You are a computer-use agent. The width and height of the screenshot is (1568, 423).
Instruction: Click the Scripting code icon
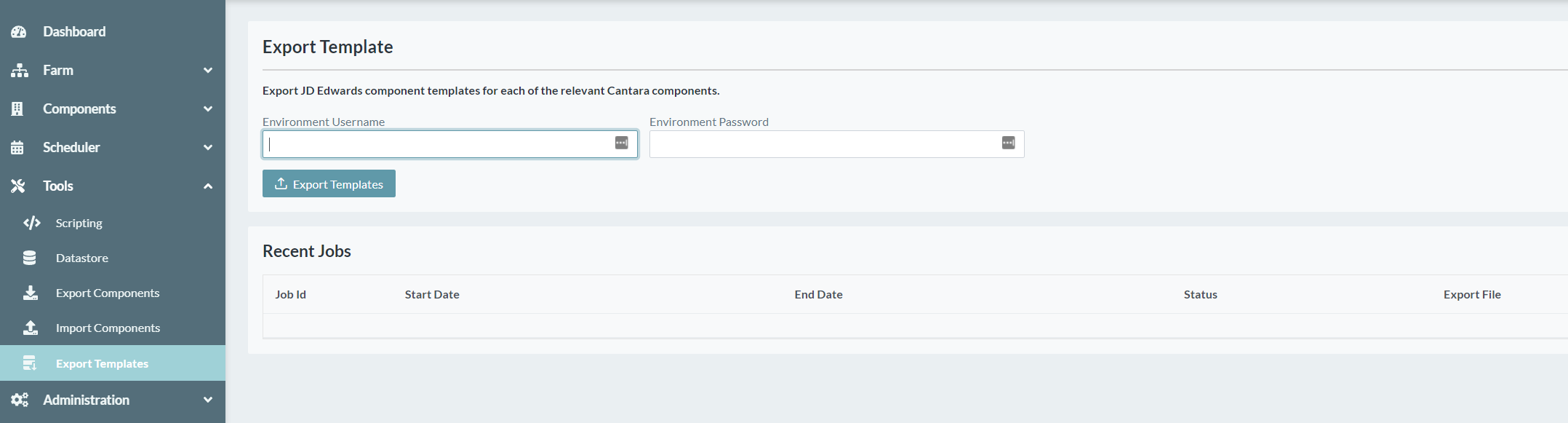(31, 223)
